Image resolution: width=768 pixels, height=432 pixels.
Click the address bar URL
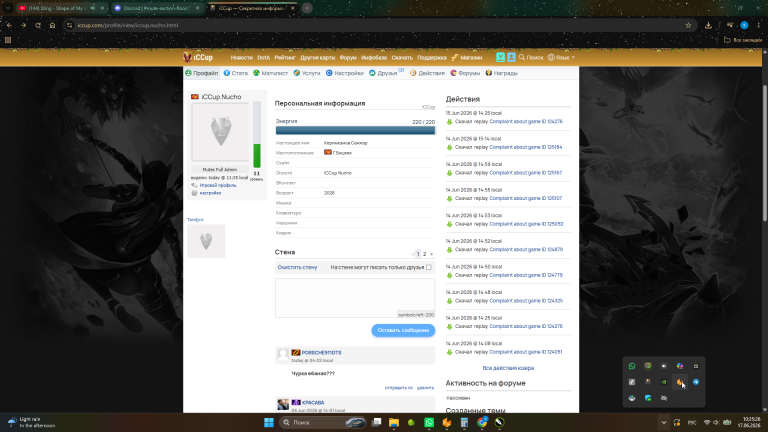coord(128,25)
